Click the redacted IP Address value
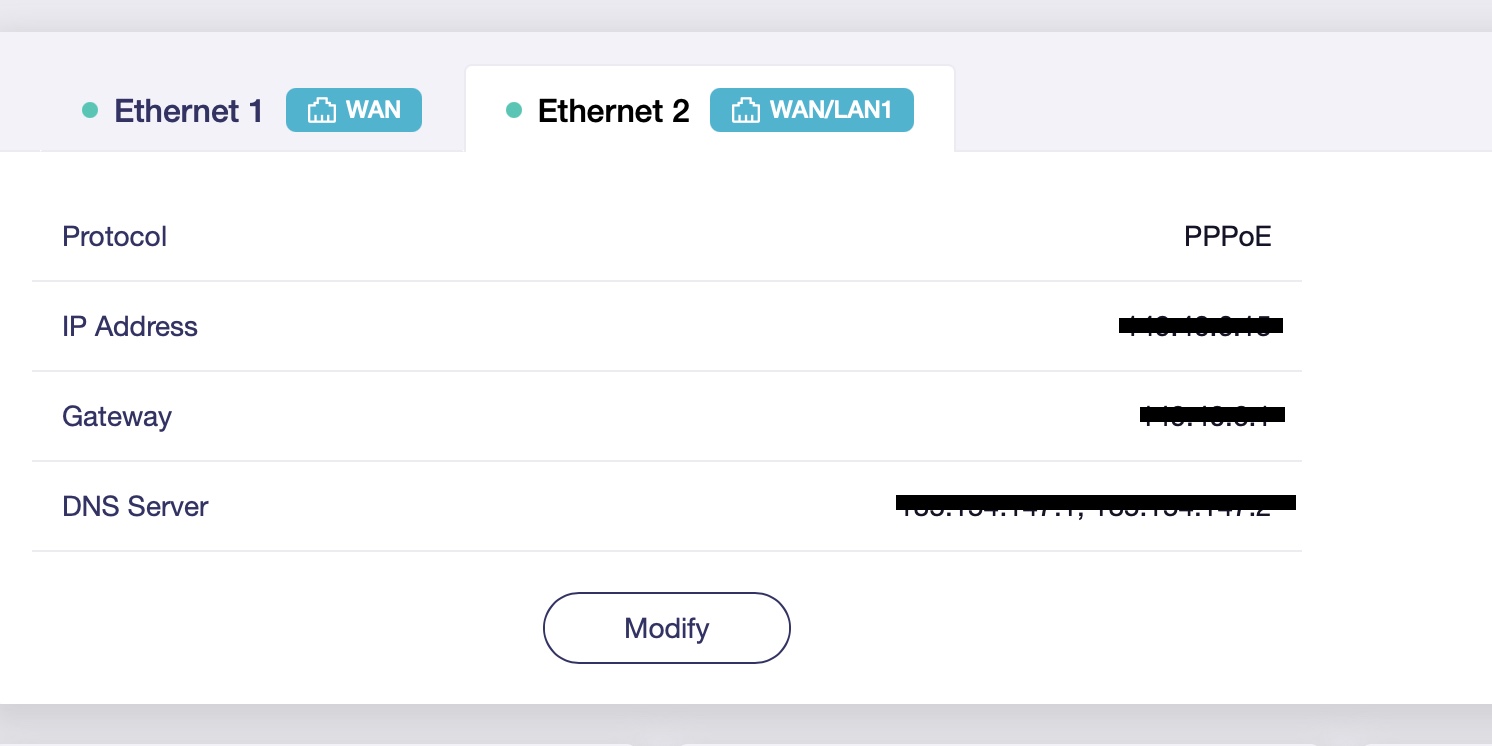The width and height of the screenshot is (1492, 746). (1200, 325)
